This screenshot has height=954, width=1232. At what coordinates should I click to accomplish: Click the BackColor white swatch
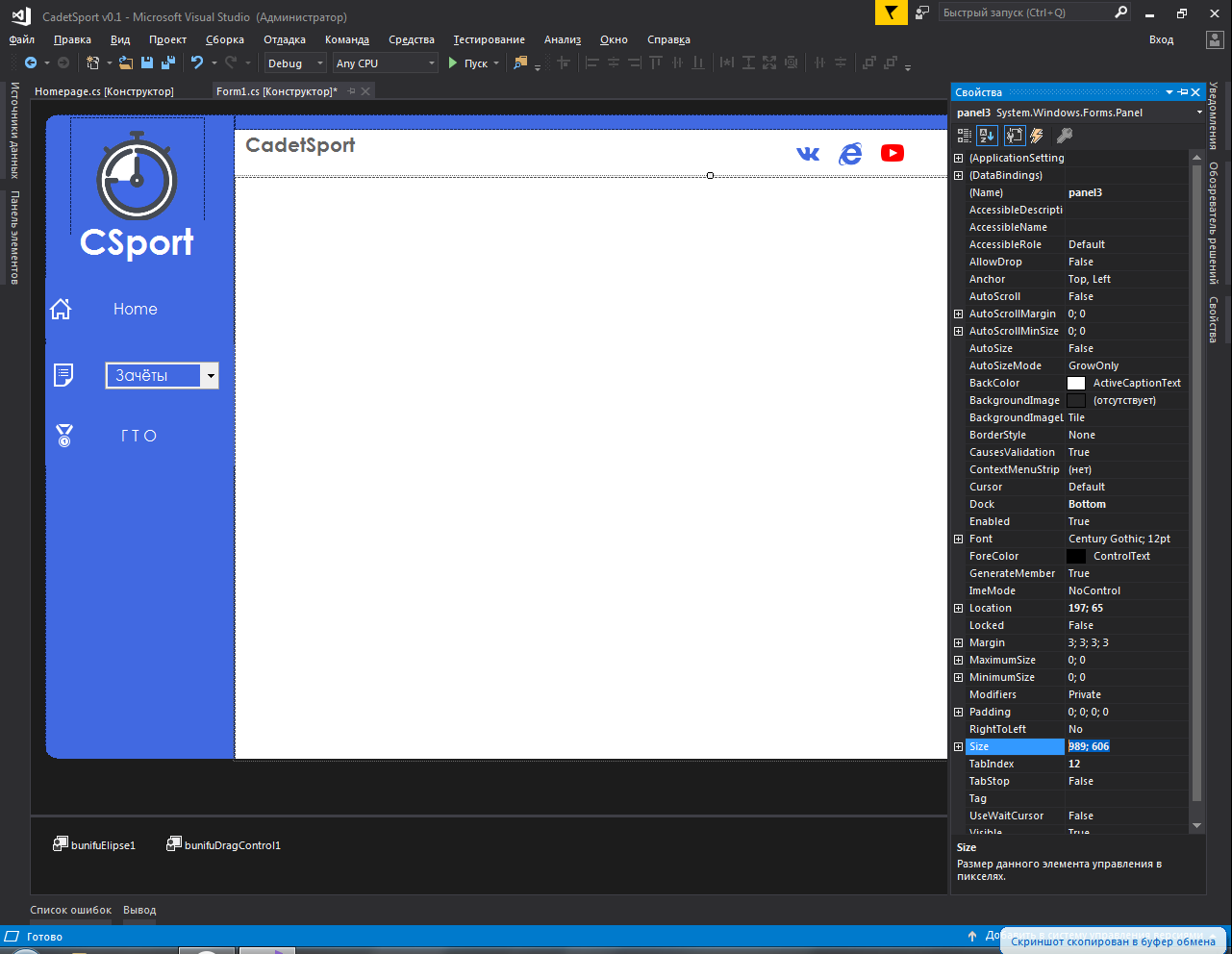(1076, 383)
